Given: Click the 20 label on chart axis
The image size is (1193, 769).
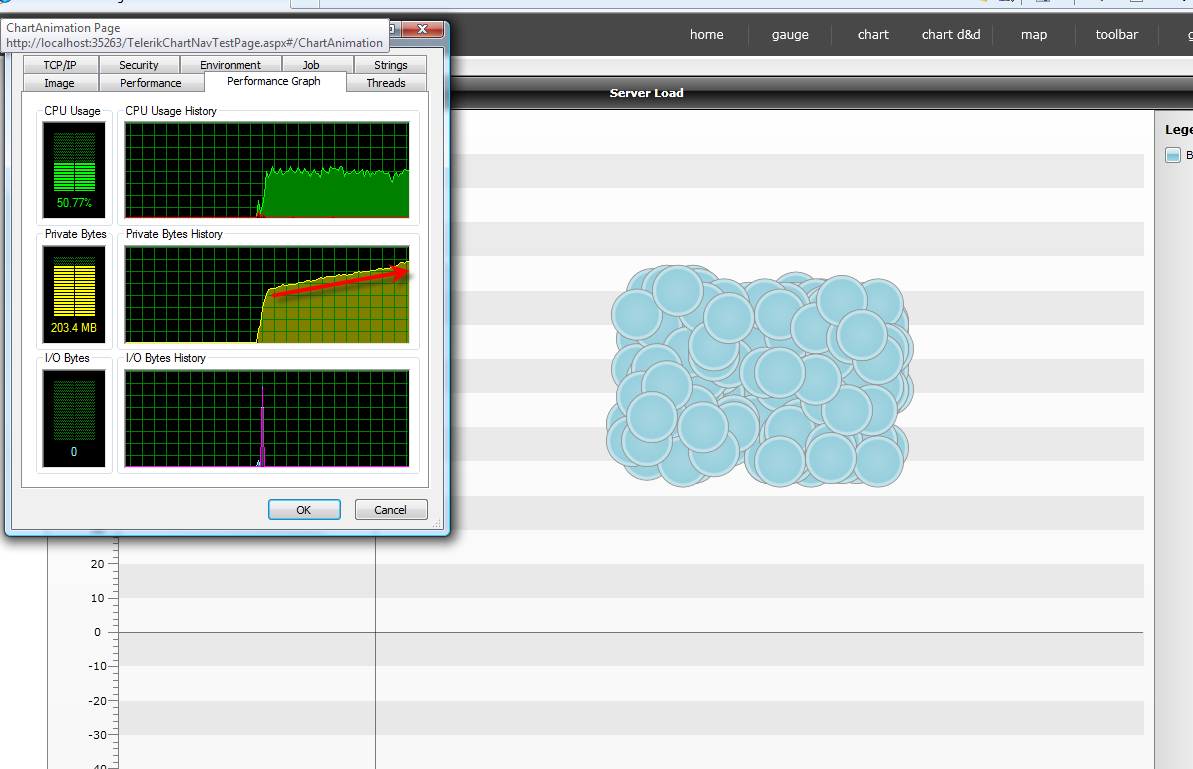Looking at the screenshot, I should [x=97, y=564].
